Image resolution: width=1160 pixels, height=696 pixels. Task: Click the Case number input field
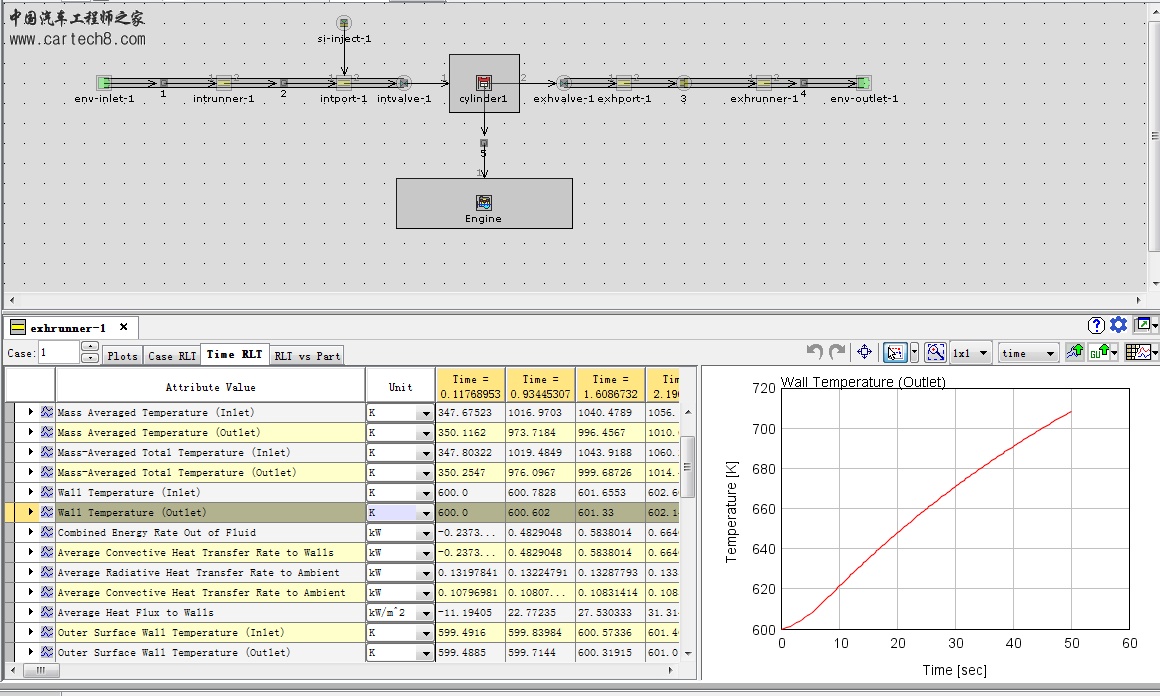58,352
